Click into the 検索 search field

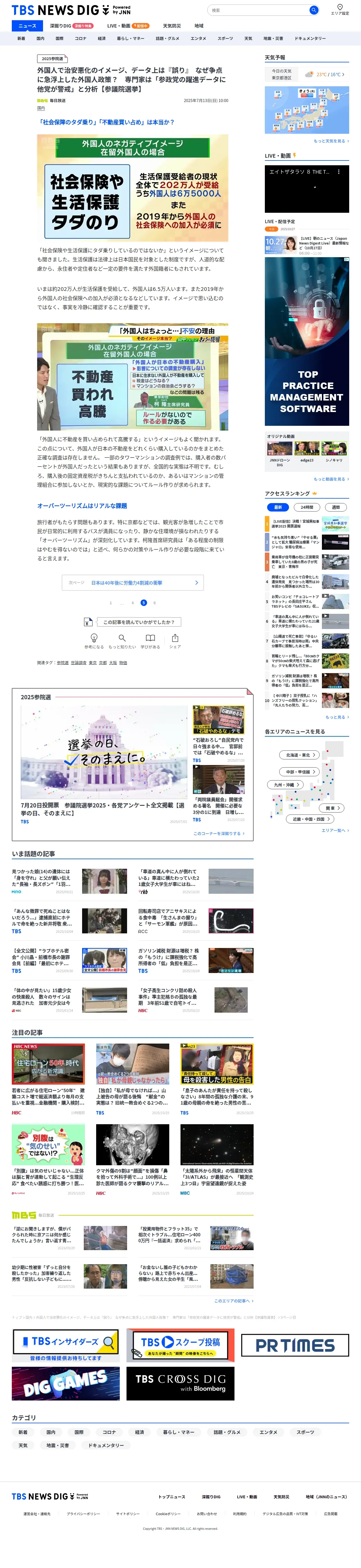click(259, 10)
